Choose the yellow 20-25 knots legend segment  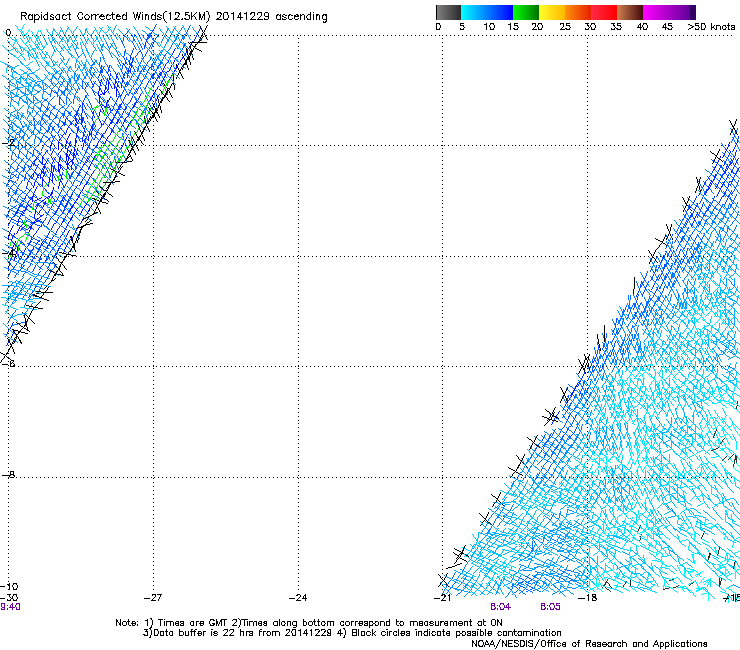click(552, 12)
